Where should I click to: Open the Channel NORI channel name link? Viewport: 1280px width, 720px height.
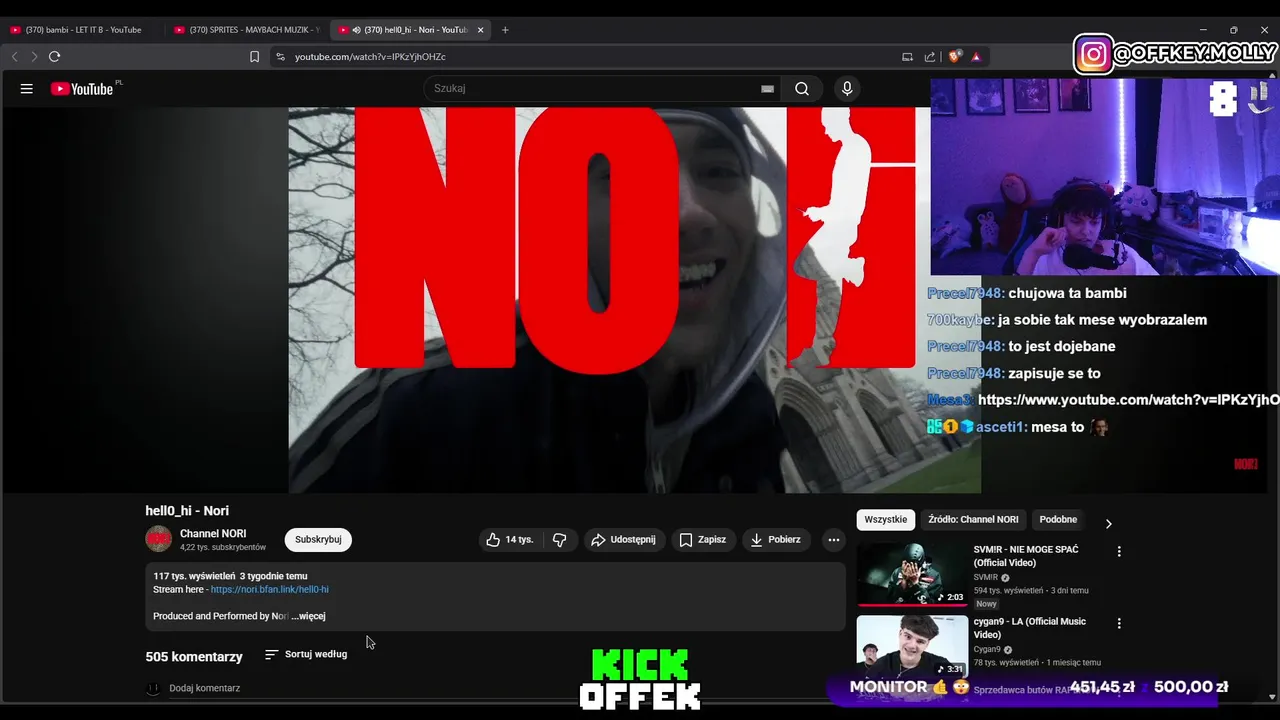tap(213, 534)
